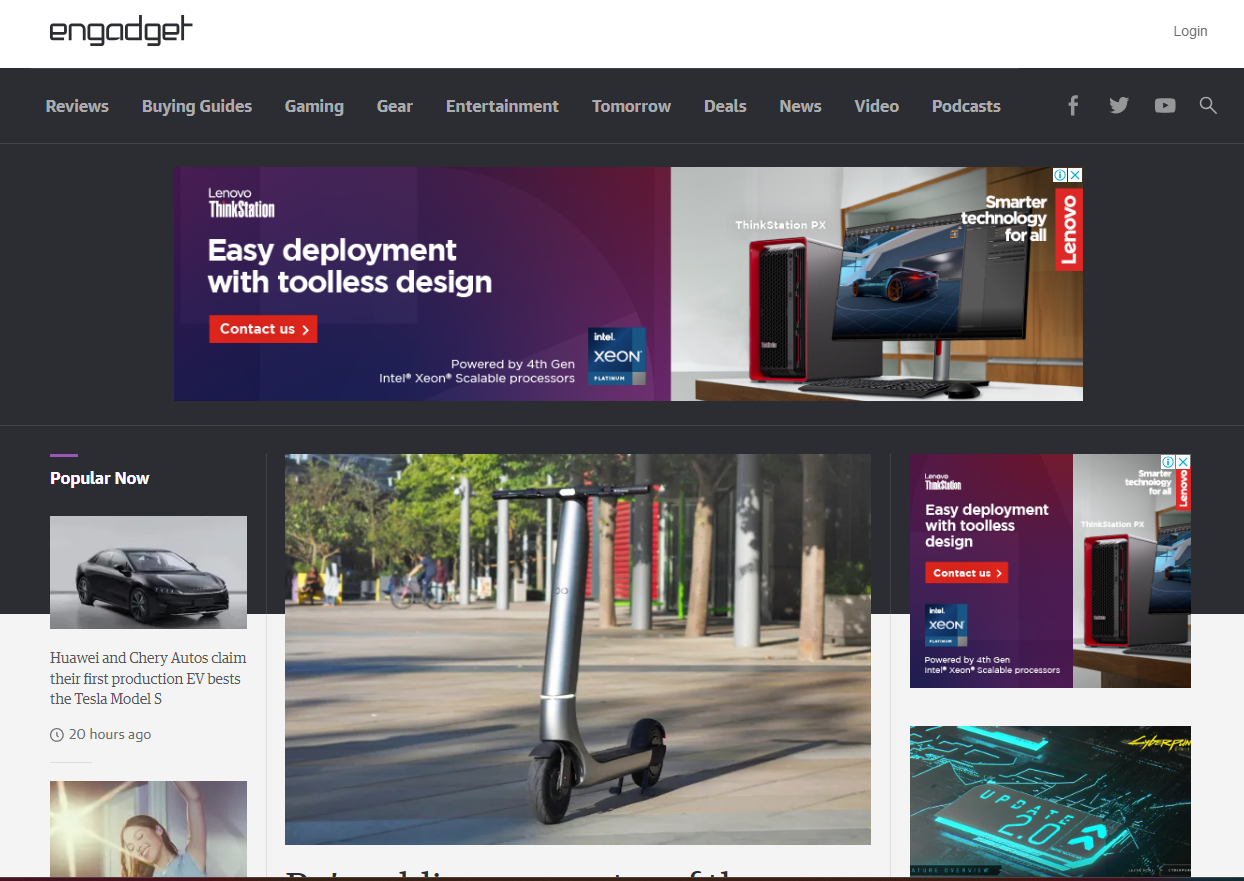Open the Reviews section
1244x881 pixels.
(77, 106)
